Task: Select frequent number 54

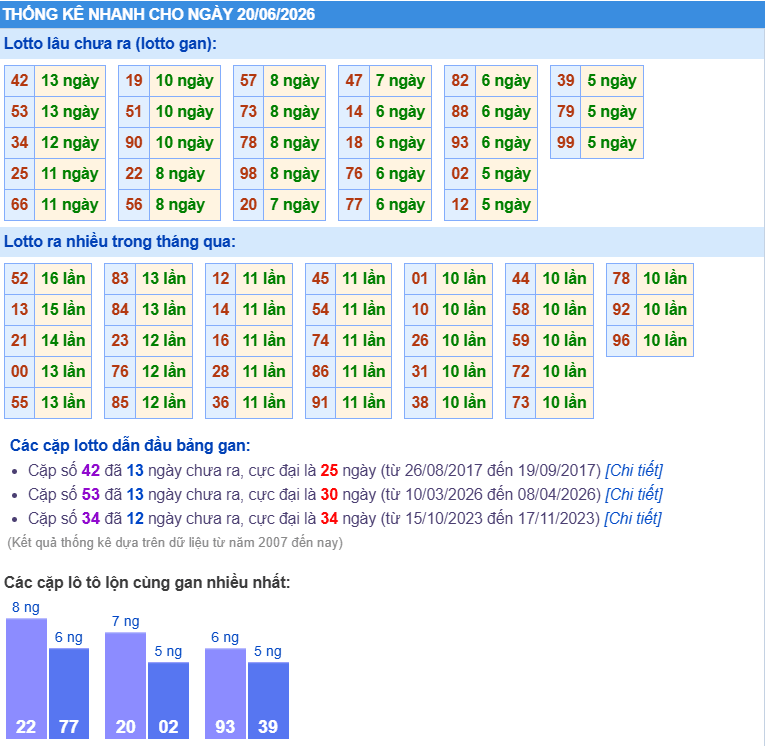Action: tap(321, 309)
